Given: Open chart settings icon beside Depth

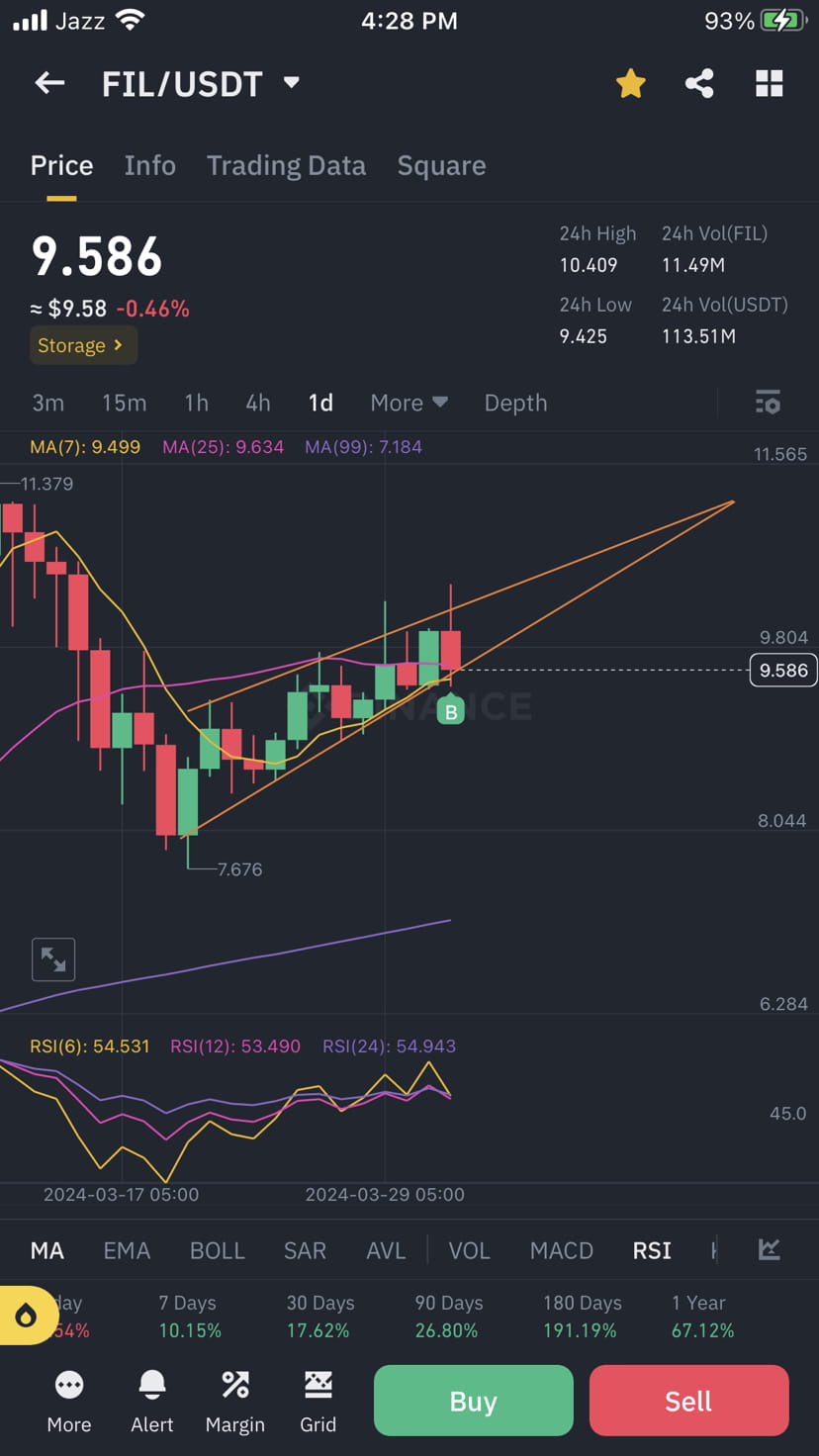Looking at the screenshot, I should coord(768,403).
